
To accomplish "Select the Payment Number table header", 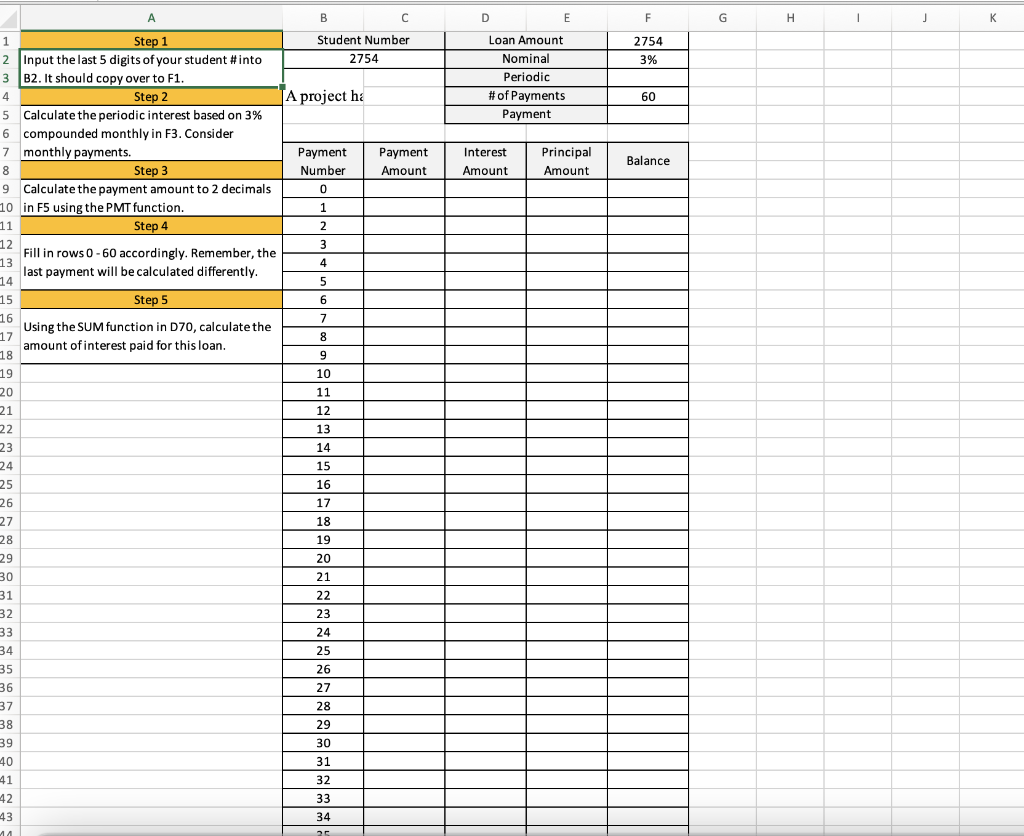I will click(323, 161).
